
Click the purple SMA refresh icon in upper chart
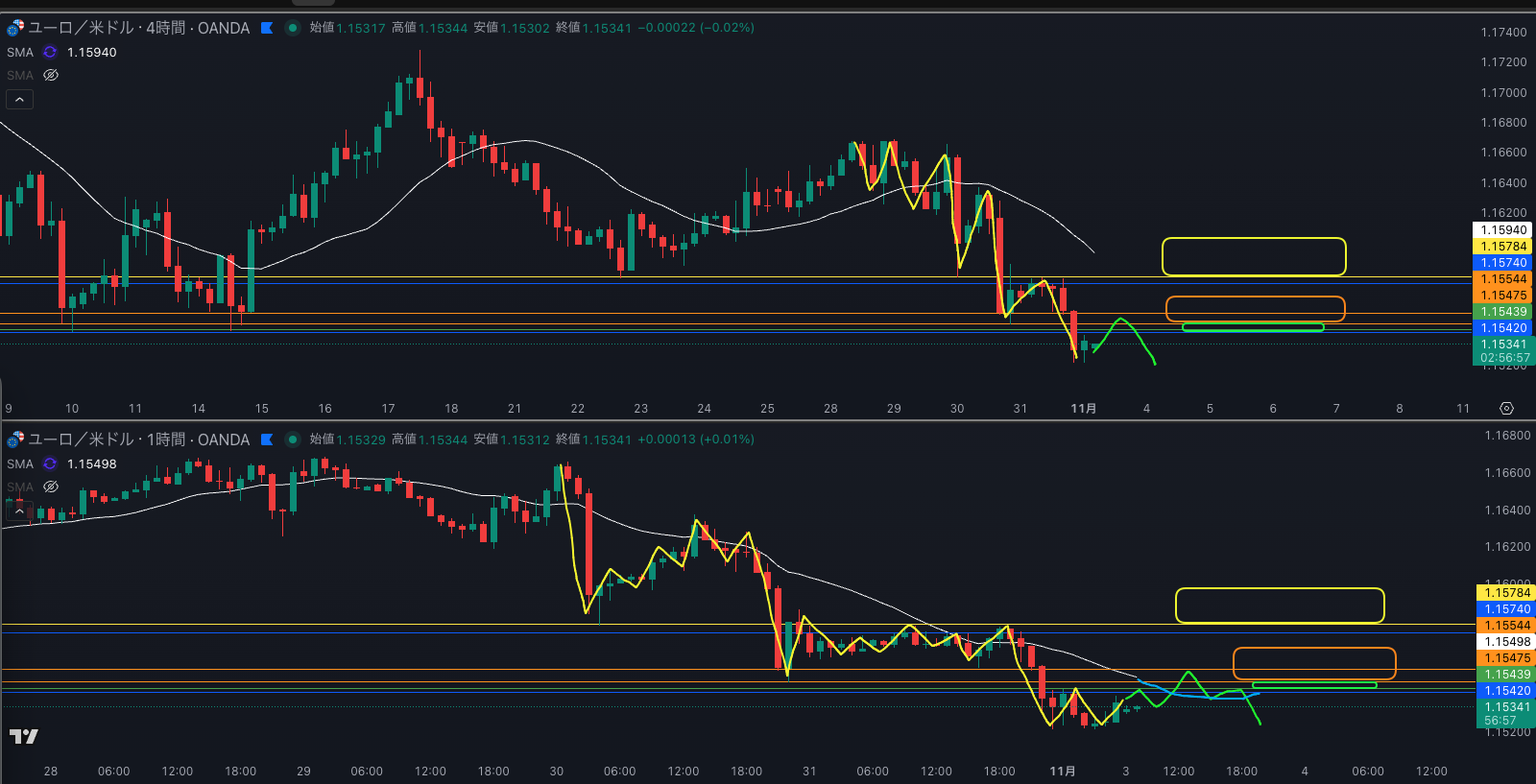[x=50, y=52]
